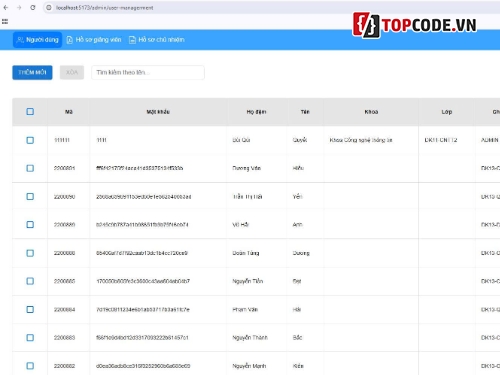Reload the page with the refresh icon
The width and height of the screenshot is (500, 375).
click(33, 7)
